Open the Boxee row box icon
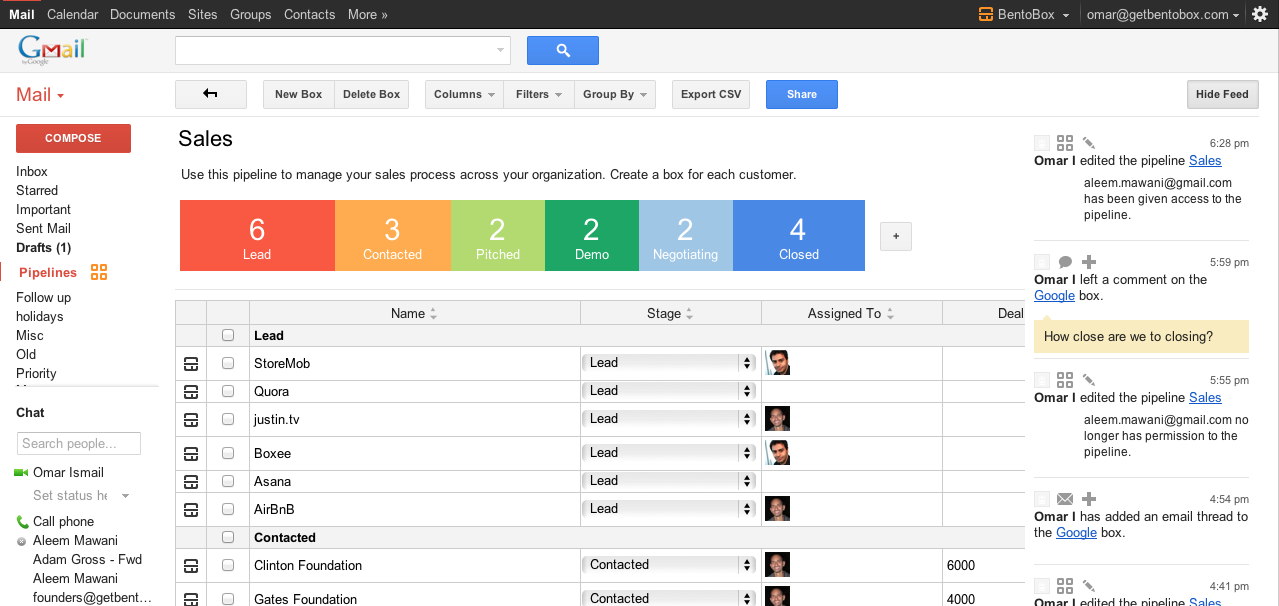The image size is (1279, 606). tap(191, 453)
